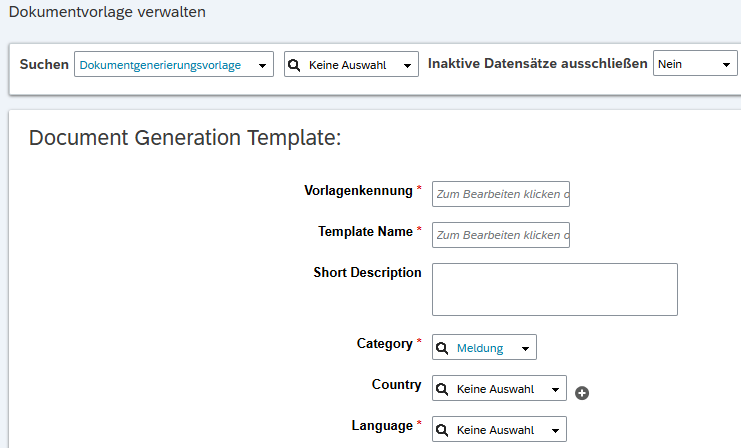The image size is (741, 448).
Task: Expand the Country dropdown arrow
Action: click(555, 389)
